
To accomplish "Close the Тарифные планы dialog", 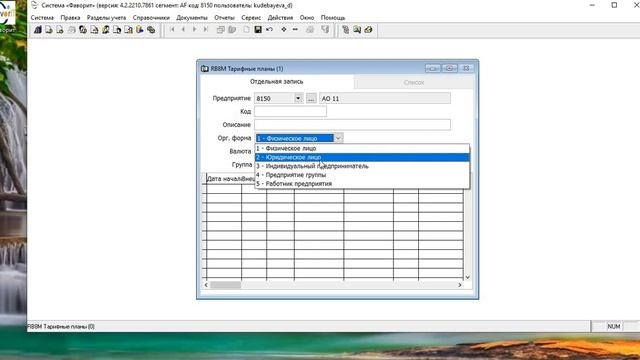I will (466, 68).
